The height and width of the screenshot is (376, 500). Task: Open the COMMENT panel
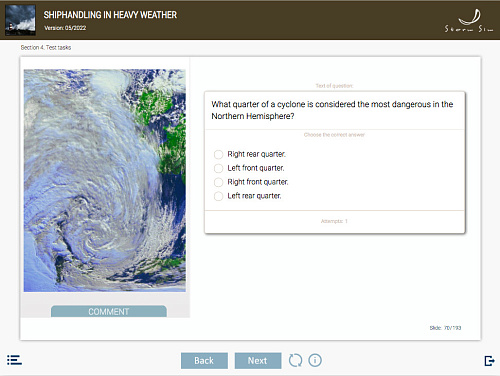(109, 311)
